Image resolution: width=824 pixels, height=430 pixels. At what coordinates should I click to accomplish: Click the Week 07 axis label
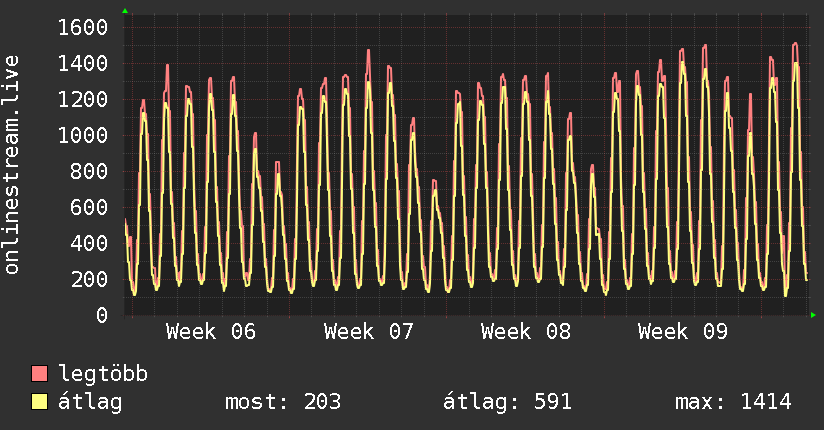(x=368, y=331)
